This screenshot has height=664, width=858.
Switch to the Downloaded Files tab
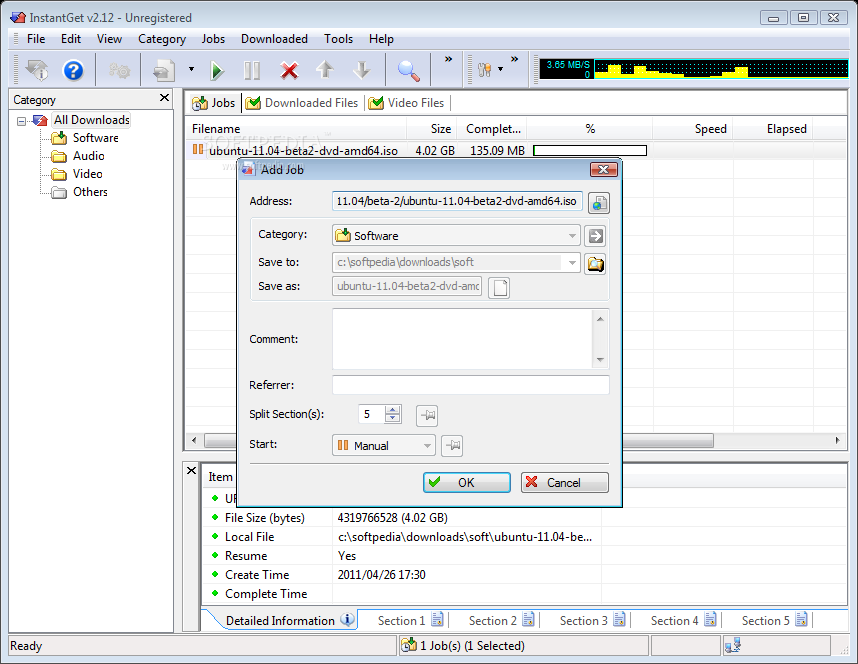tap(302, 103)
